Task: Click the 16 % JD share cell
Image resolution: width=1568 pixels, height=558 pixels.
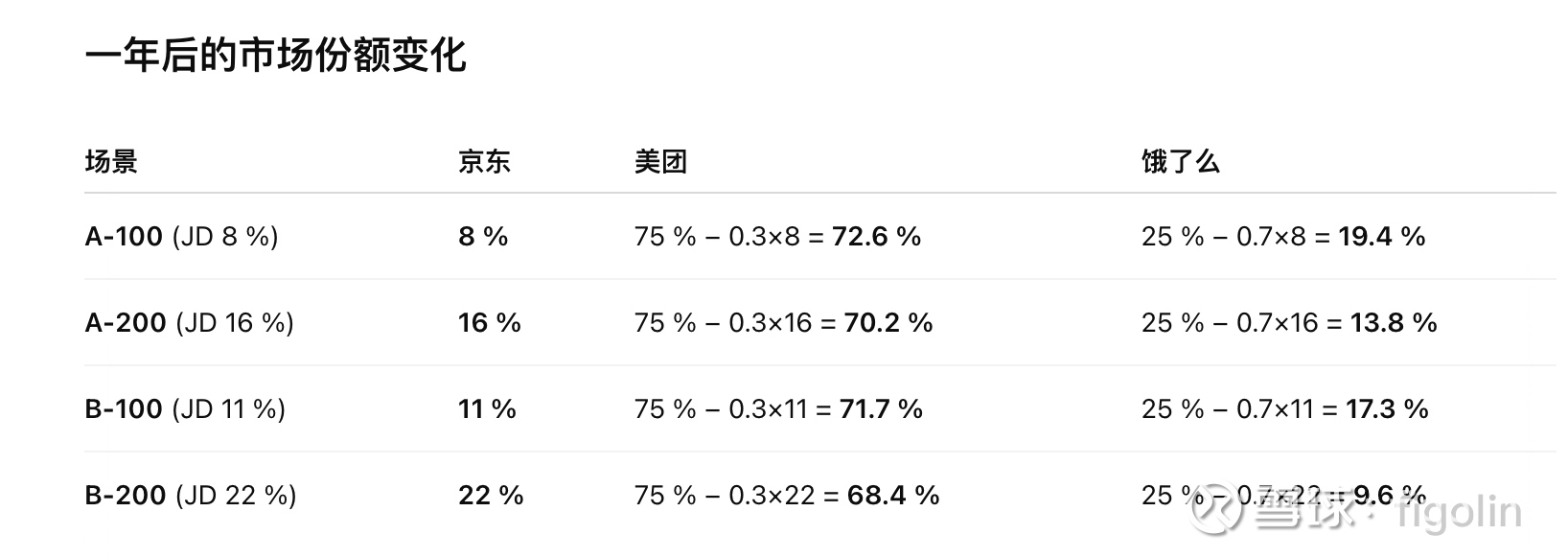Action: tap(490, 322)
